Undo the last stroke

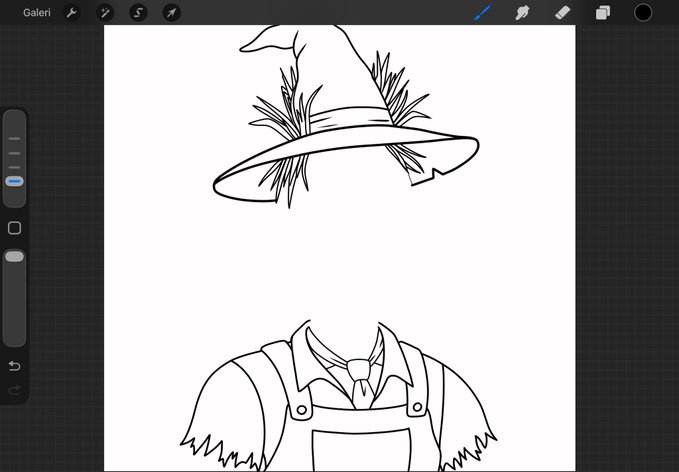click(14, 366)
